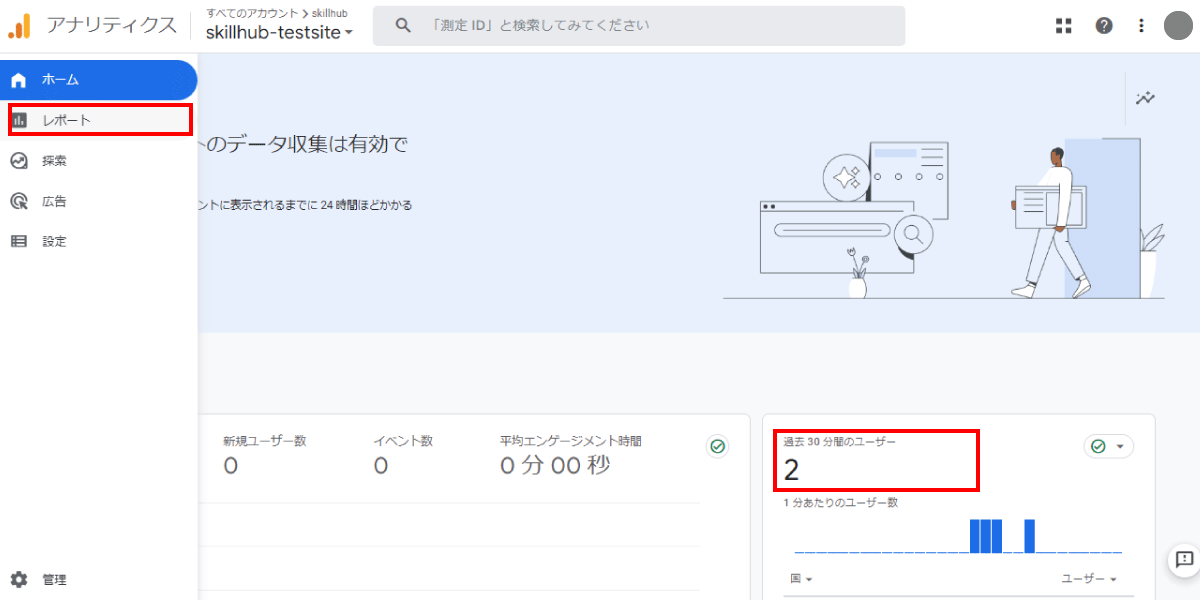This screenshot has height=600, width=1200.
Task: Go to ホーム in the sidebar
Action: 99,80
